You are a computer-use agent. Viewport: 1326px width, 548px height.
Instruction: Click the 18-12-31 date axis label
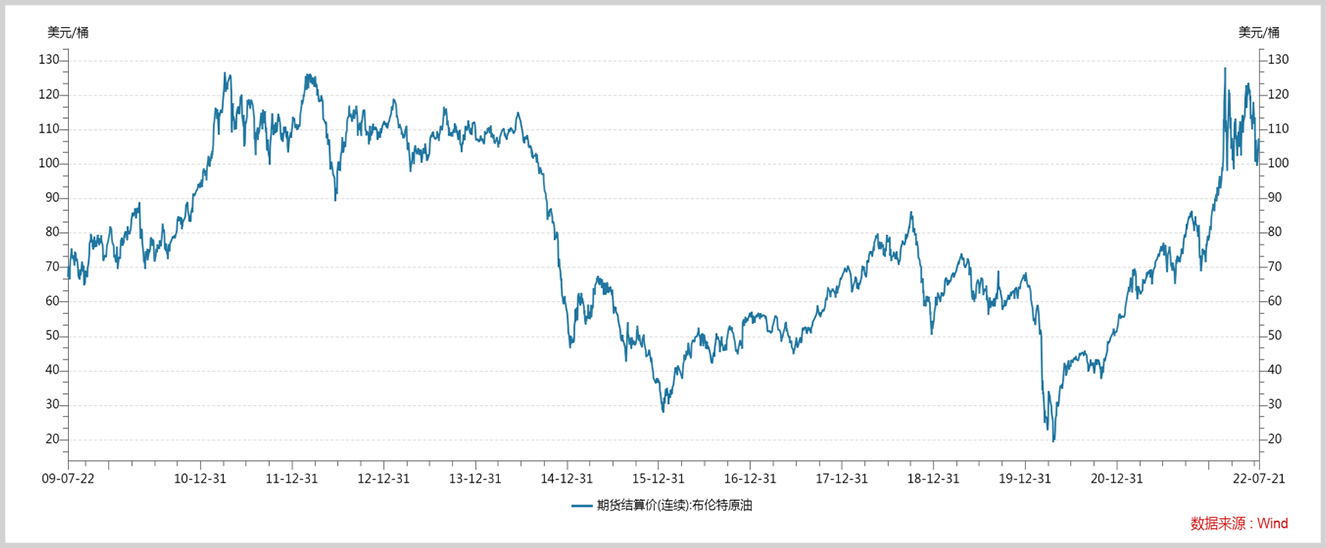[933, 478]
